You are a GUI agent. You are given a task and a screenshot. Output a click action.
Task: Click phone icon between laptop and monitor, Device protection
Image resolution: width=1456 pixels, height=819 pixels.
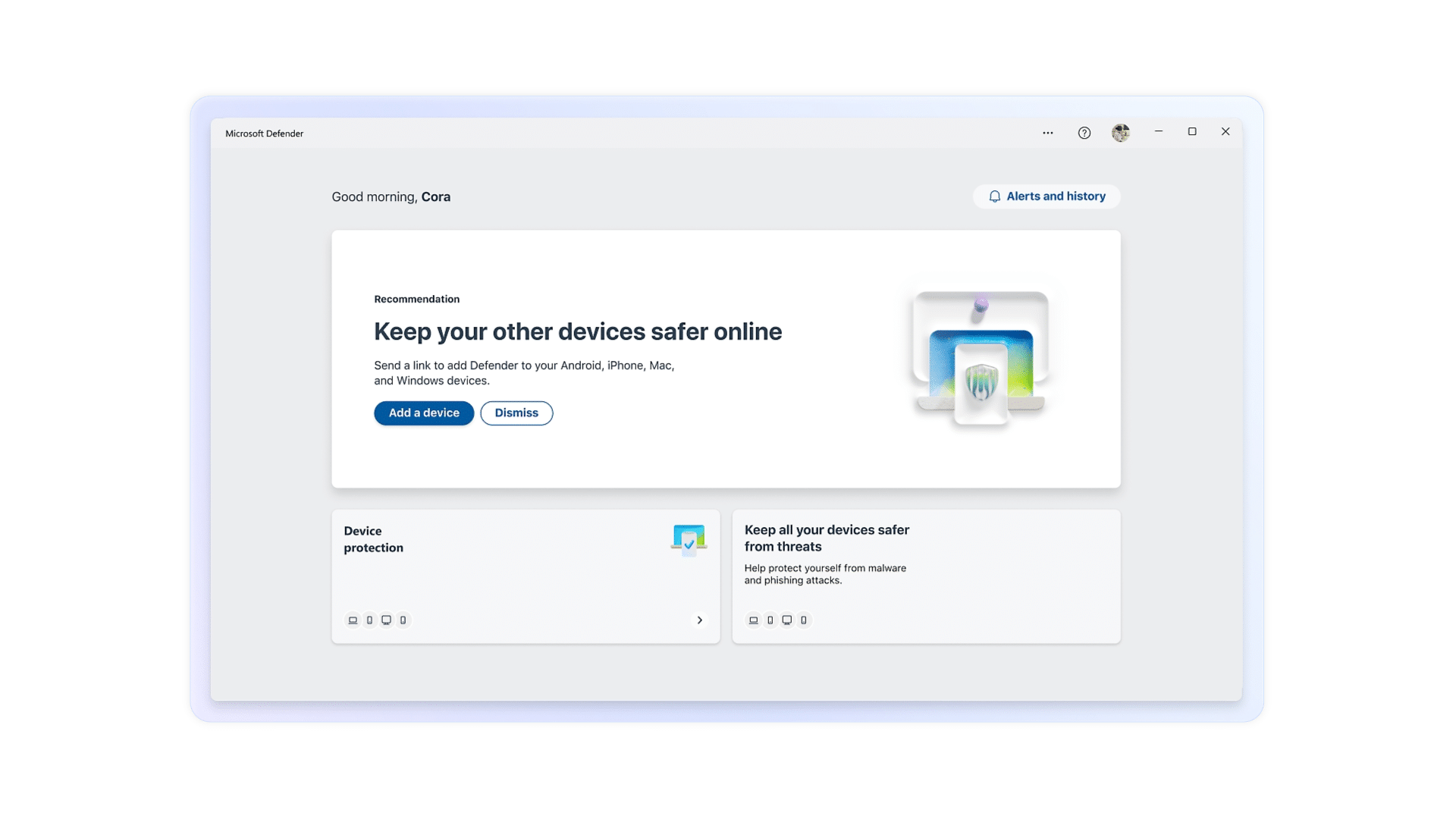pos(369,620)
